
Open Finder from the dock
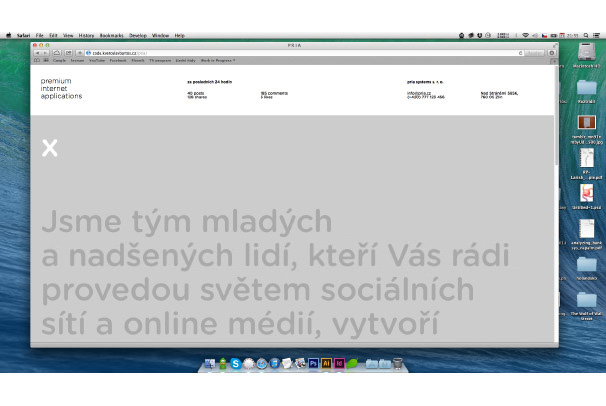[x=209, y=363]
